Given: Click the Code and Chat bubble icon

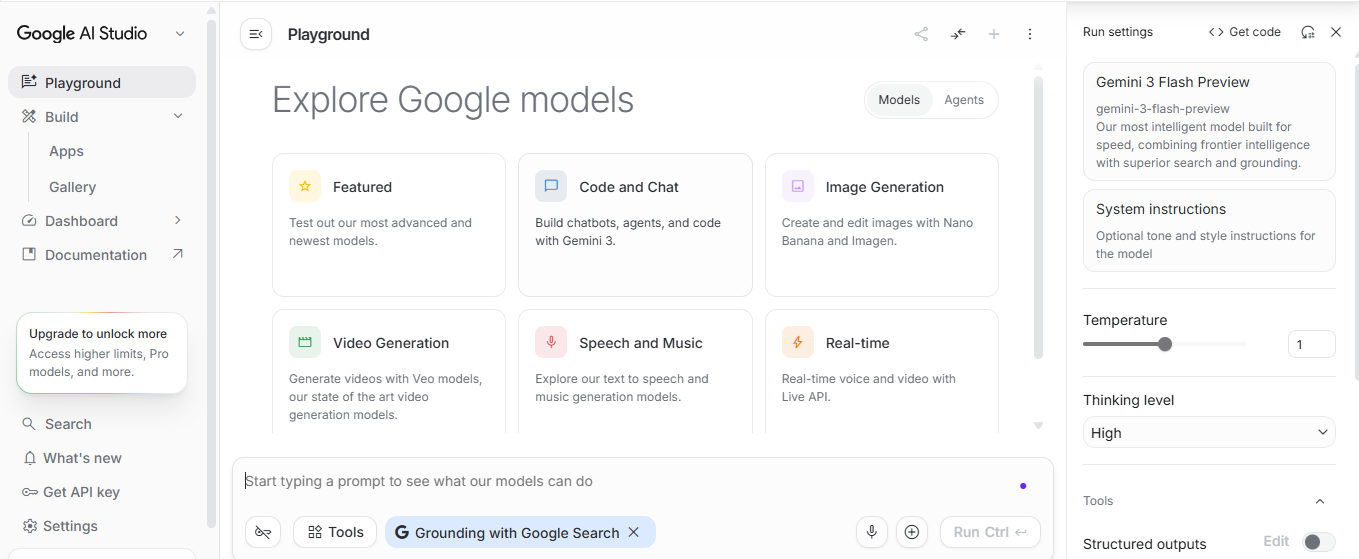Looking at the screenshot, I should coord(551,186).
